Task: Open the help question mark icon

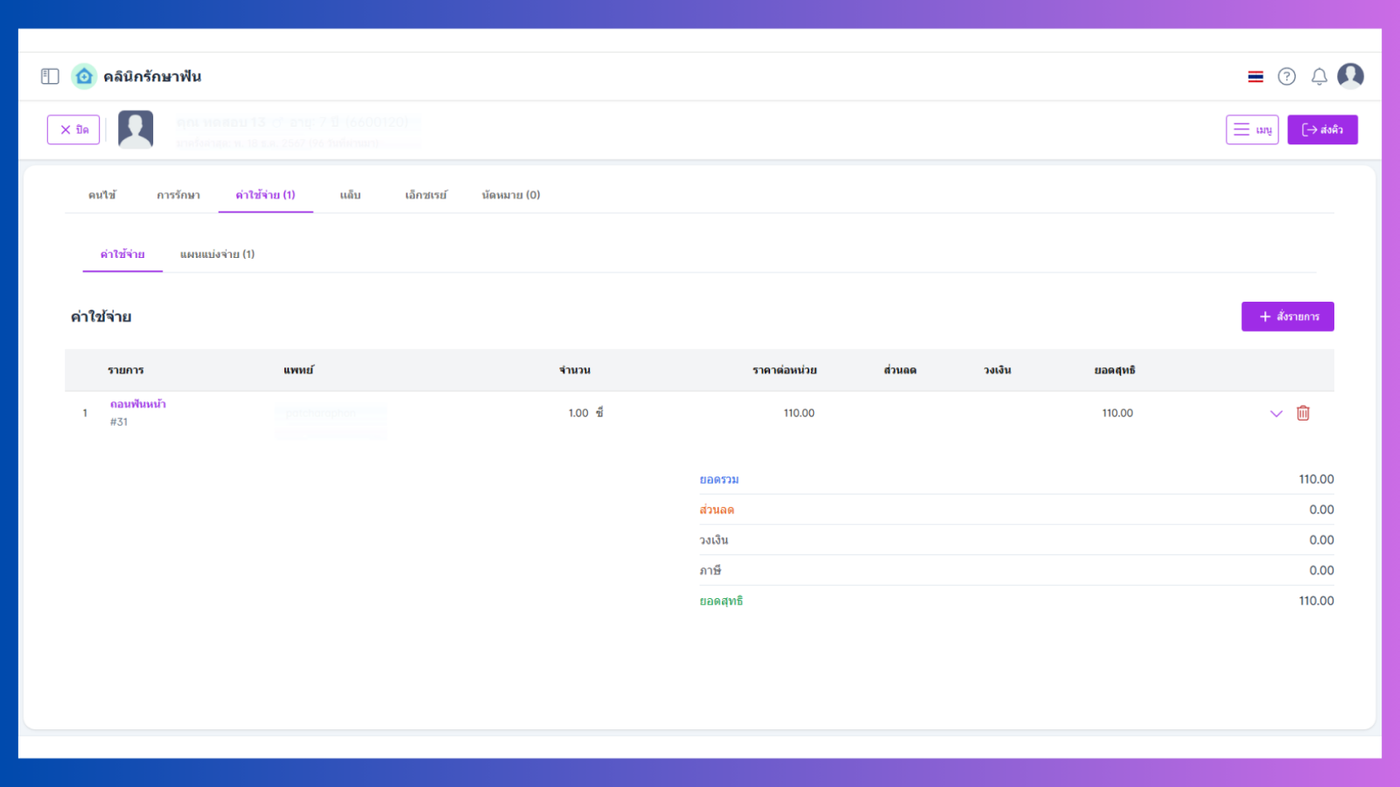Action: [x=1287, y=77]
